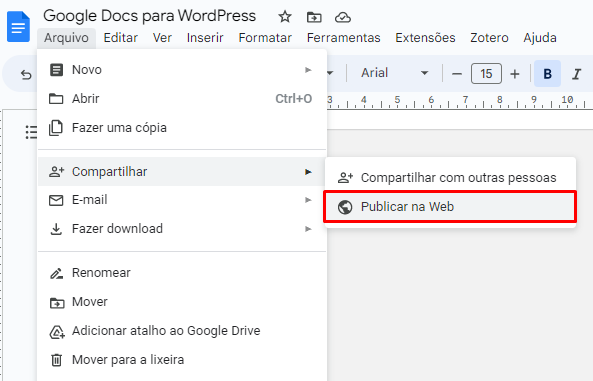Expand the Compartilhar submenu
The width and height of the screenshot is (593, 381).
[182, 171]
